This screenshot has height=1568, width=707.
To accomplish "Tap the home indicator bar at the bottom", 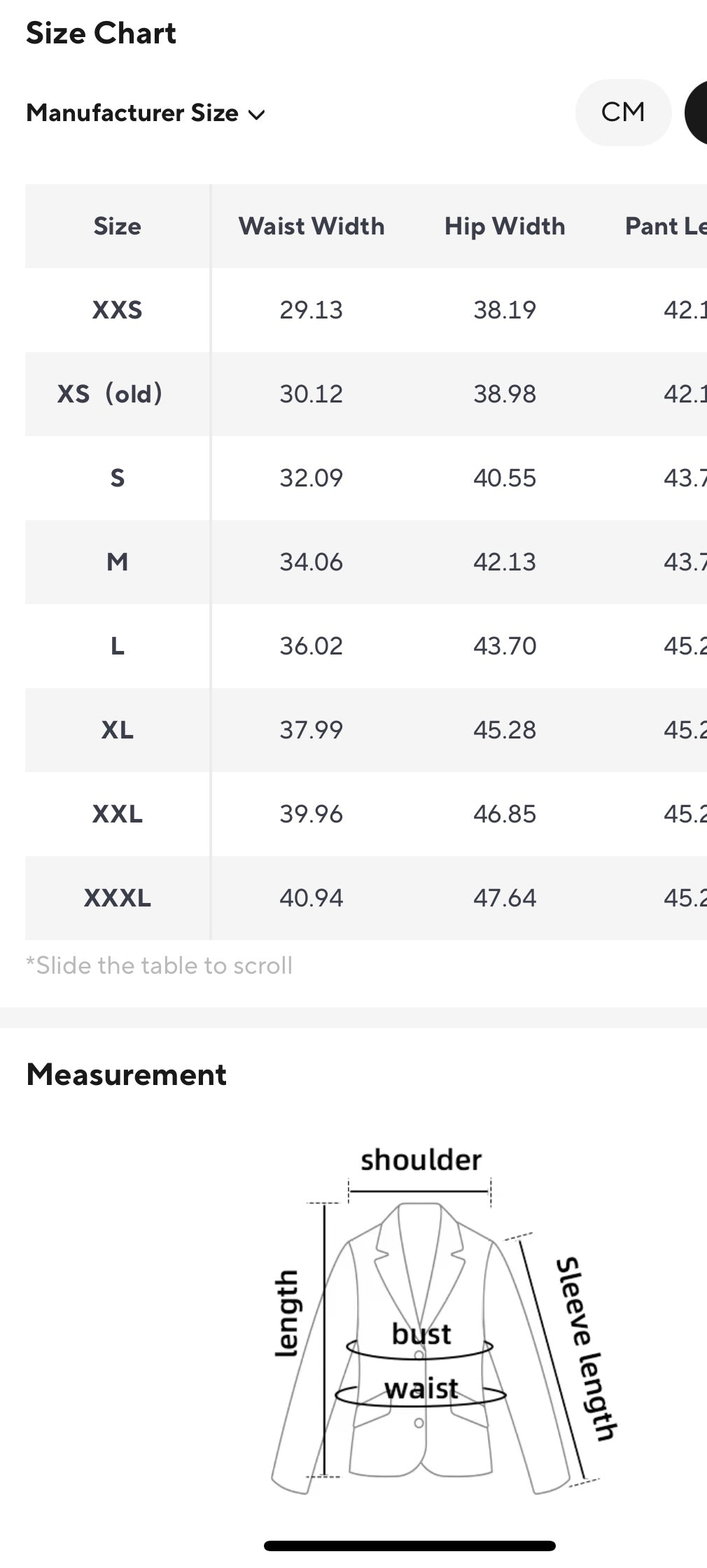I will [409, 1546].
